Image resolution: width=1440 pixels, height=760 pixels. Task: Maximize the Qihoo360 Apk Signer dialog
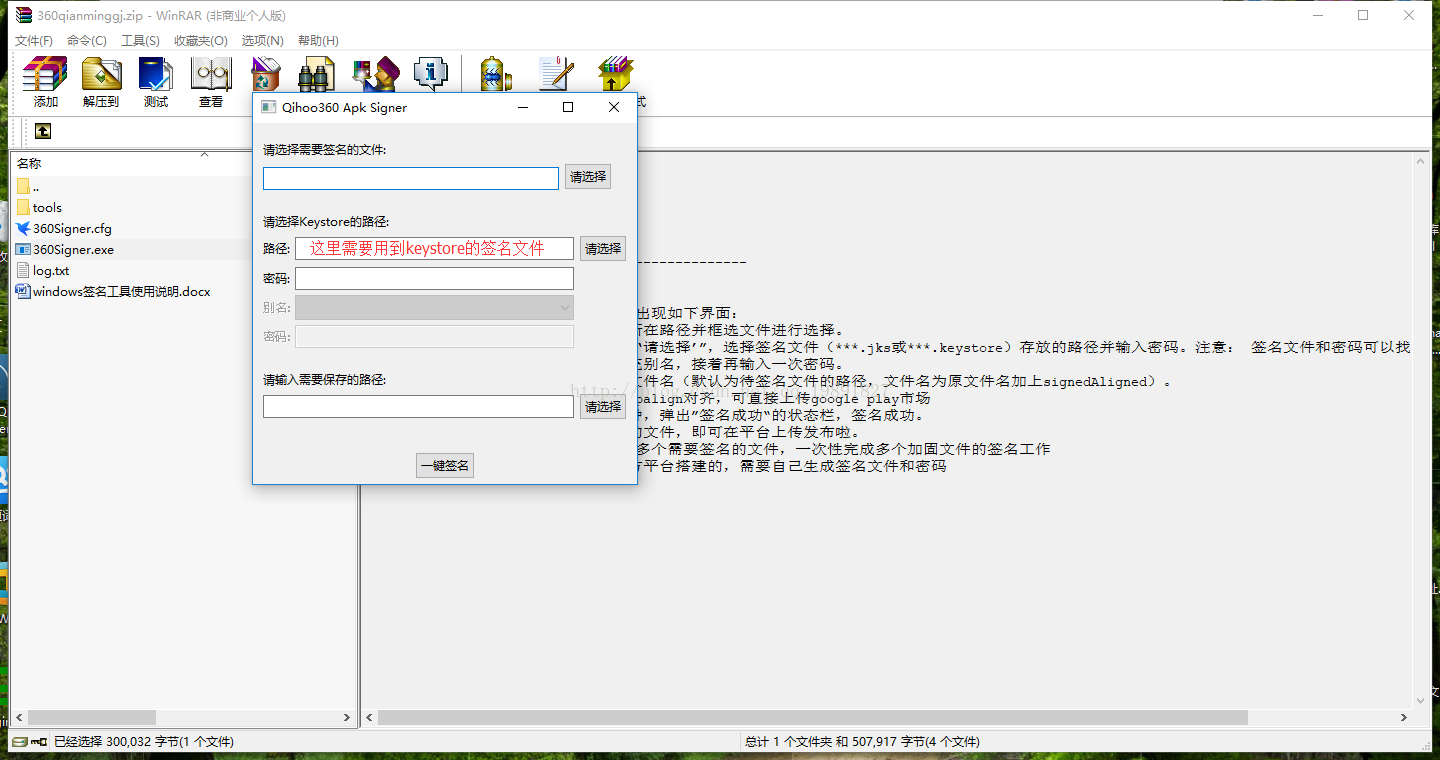(568, 107)
